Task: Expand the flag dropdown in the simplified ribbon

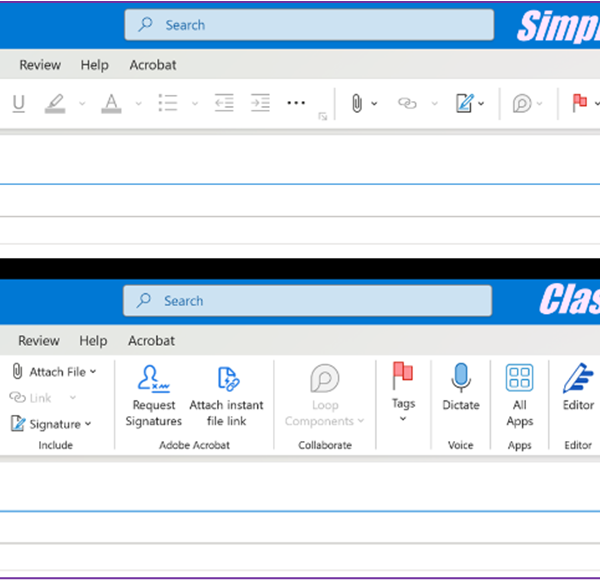Action: pyautogui.click(x=596, y=103)
